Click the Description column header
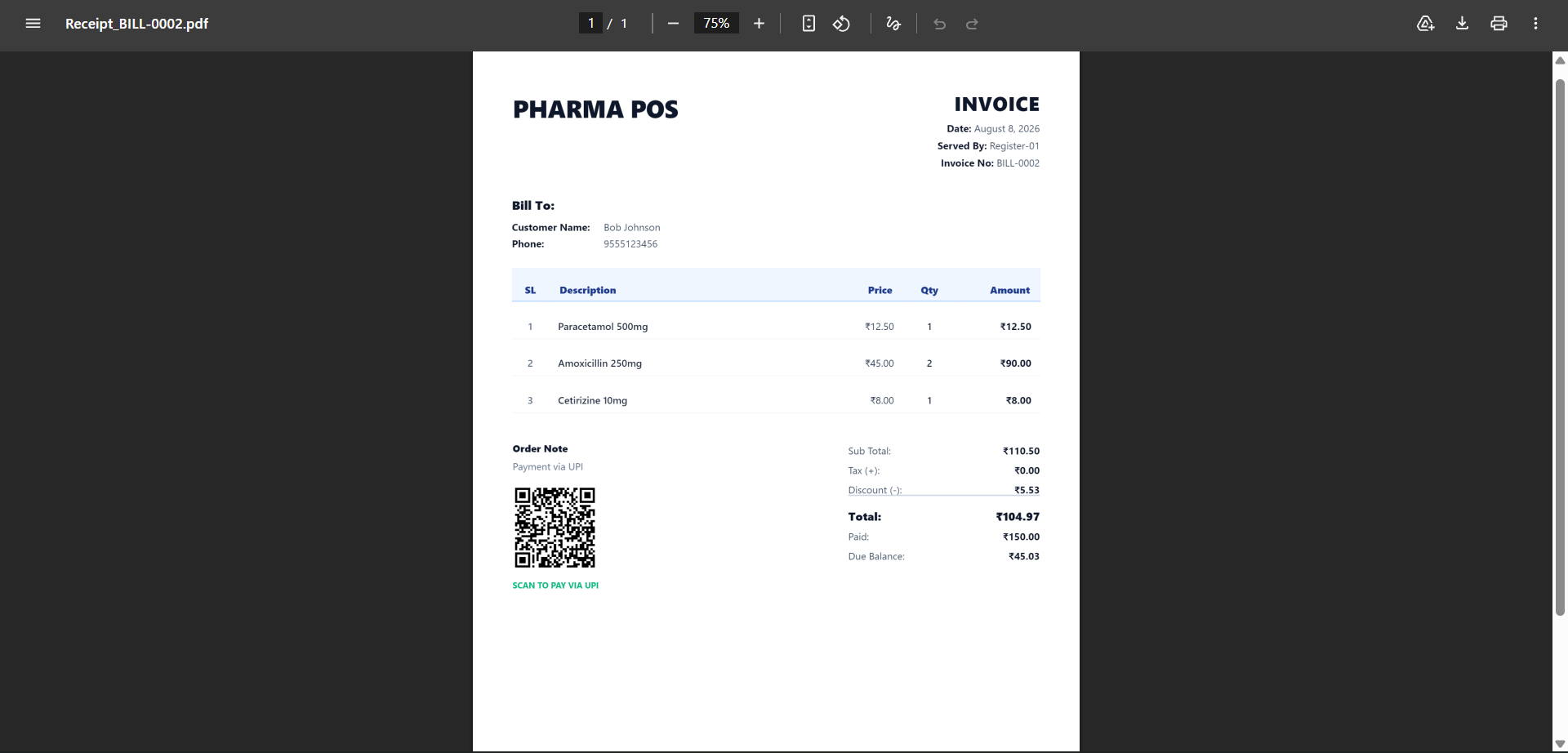This screenshot has height=753, width=1568. pyautogui.click(x=587, y=291)
